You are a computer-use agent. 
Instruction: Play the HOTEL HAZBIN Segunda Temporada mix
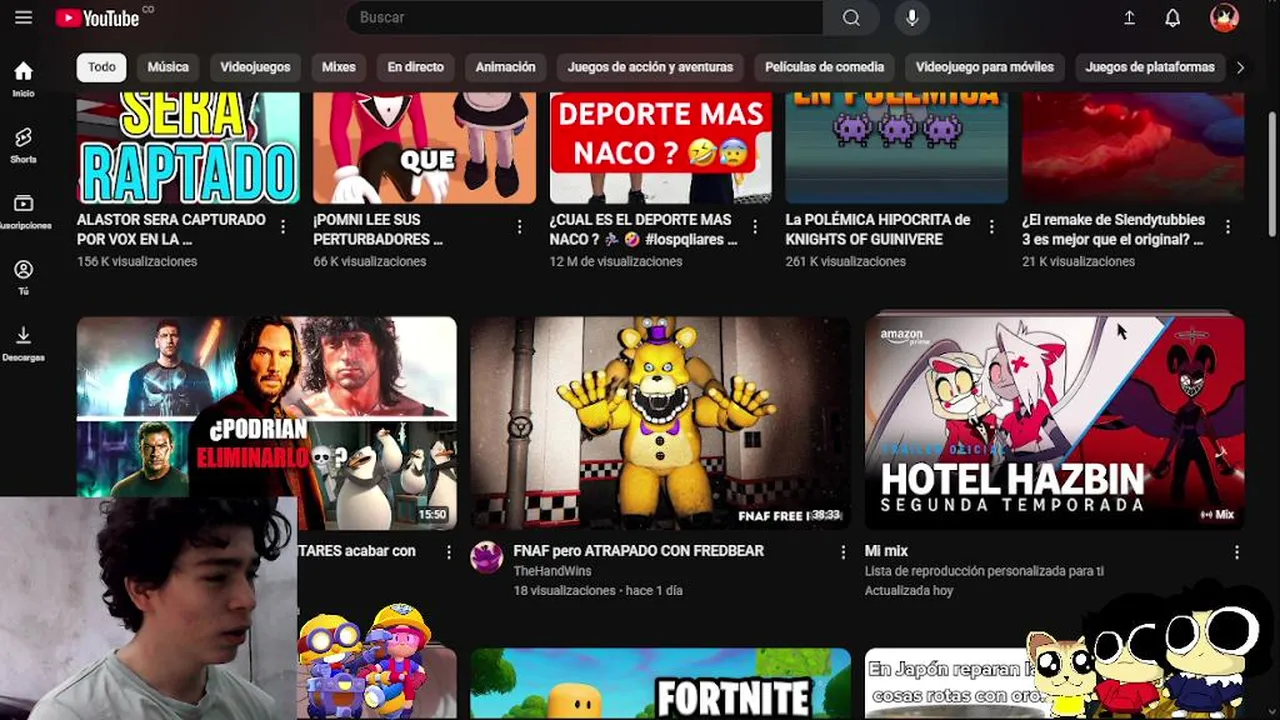(1054, 423)
